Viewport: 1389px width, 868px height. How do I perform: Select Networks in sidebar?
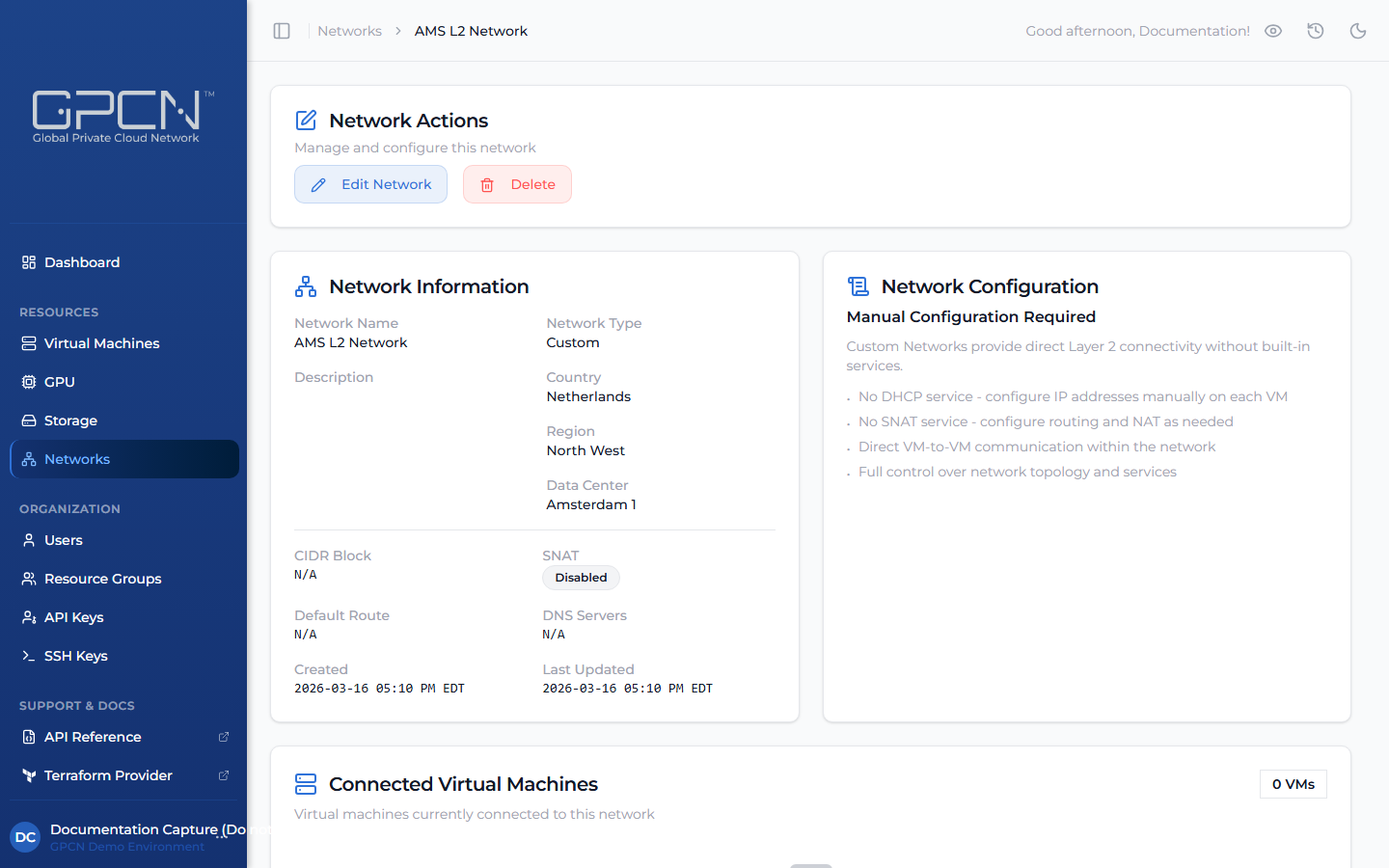click(124, 459)
